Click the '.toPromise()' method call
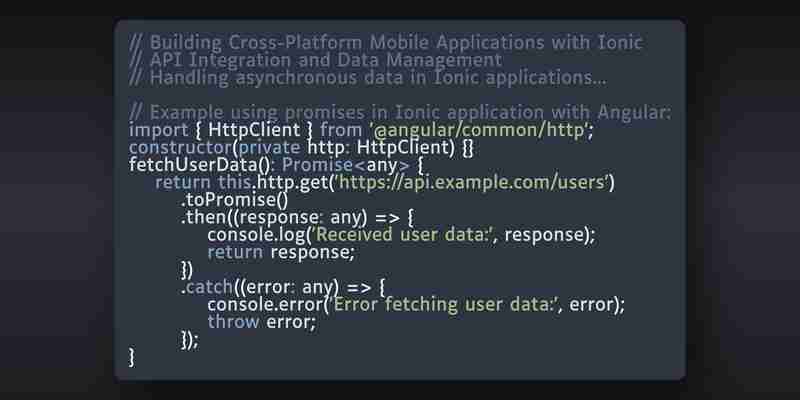This screenshot has height=400, width=800. pyautogui.click(x=235, y=200)
